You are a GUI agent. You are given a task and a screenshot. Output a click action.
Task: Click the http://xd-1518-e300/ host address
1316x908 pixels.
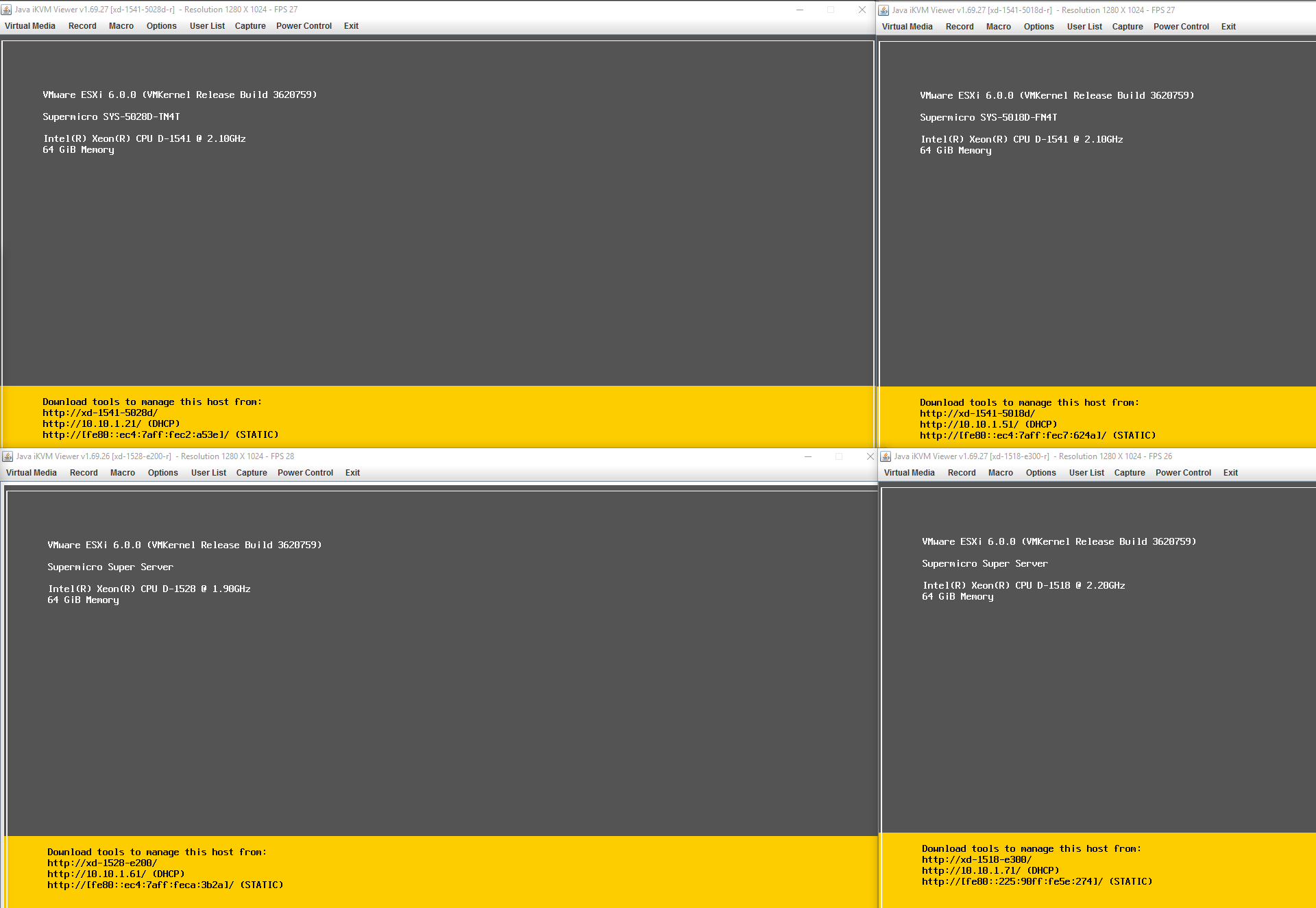coord(977,860)
